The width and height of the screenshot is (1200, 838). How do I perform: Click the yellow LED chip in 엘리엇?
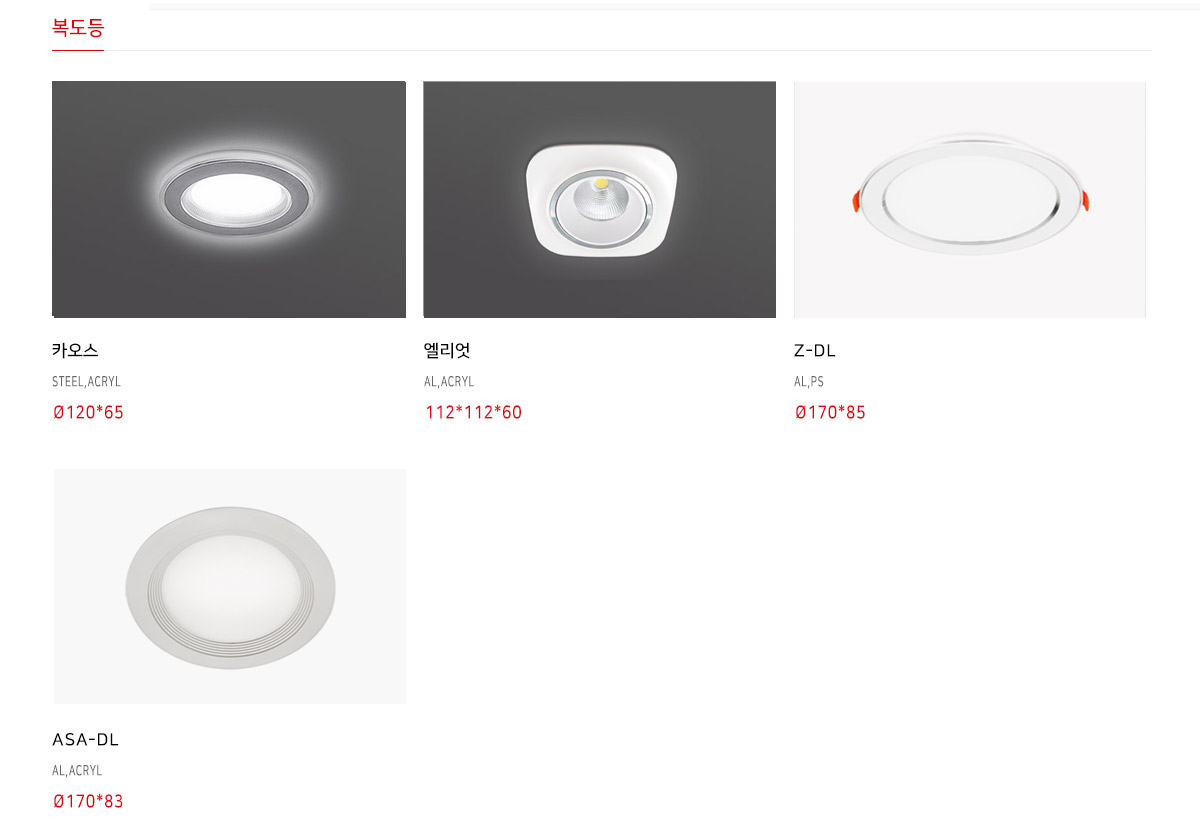point(600,185)
